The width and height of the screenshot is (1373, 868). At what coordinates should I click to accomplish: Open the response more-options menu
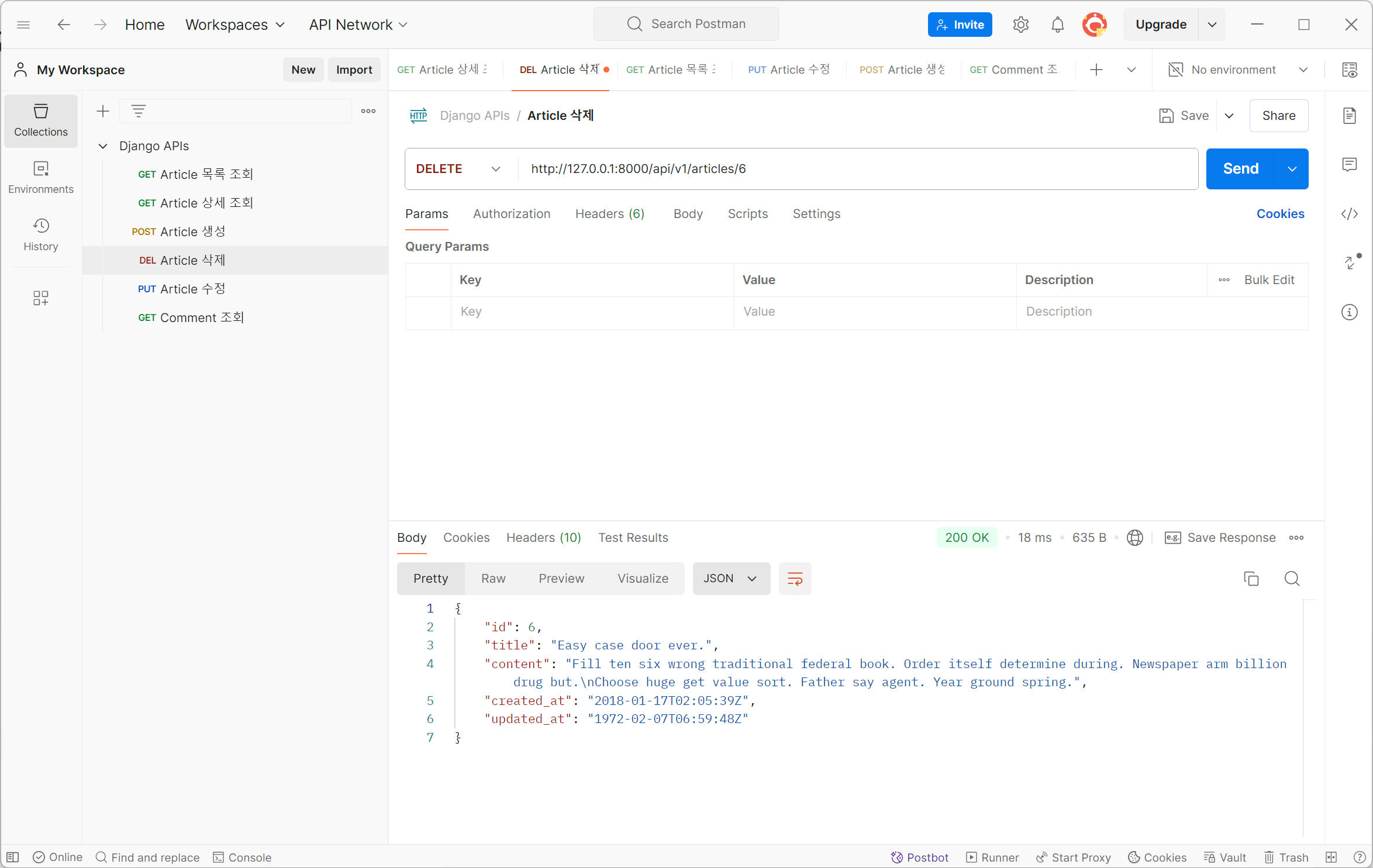[x=1296, y=538]
